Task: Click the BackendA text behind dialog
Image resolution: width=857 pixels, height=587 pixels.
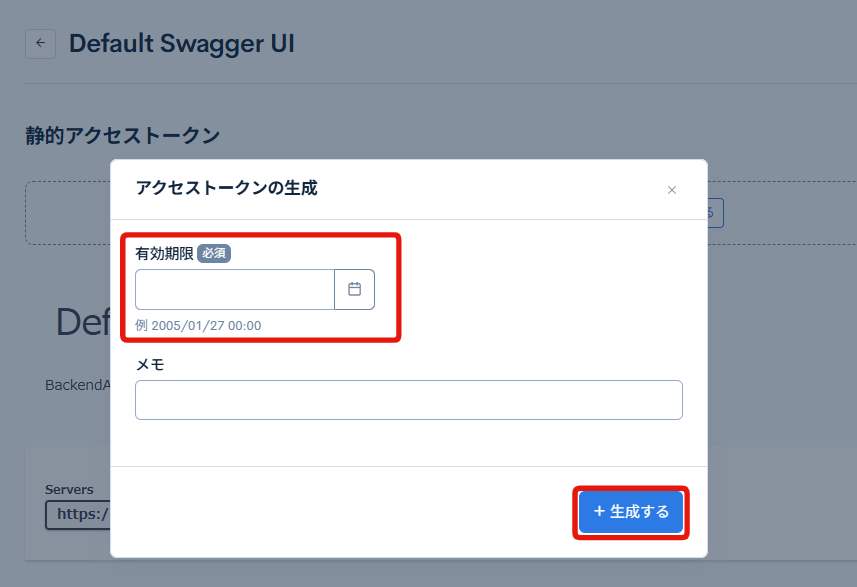Action: click(x=77, y=385)
